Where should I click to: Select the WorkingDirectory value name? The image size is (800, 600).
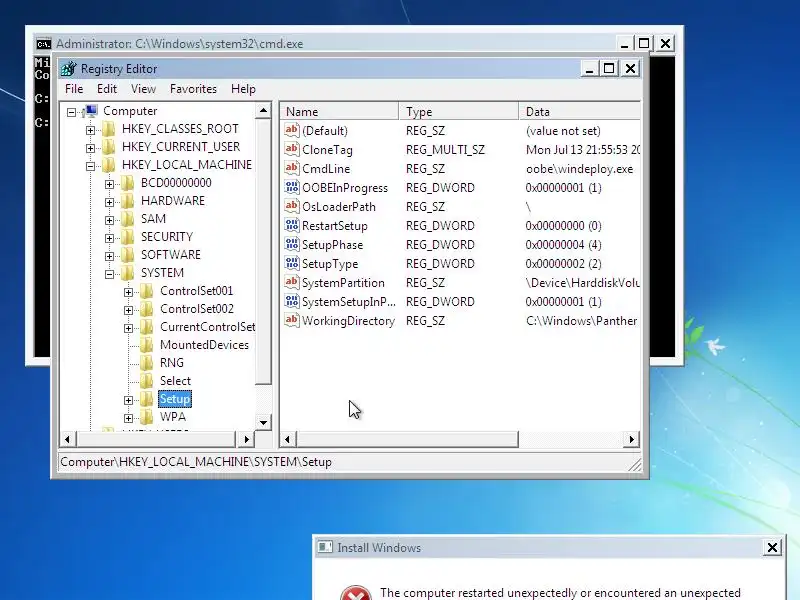348,321
